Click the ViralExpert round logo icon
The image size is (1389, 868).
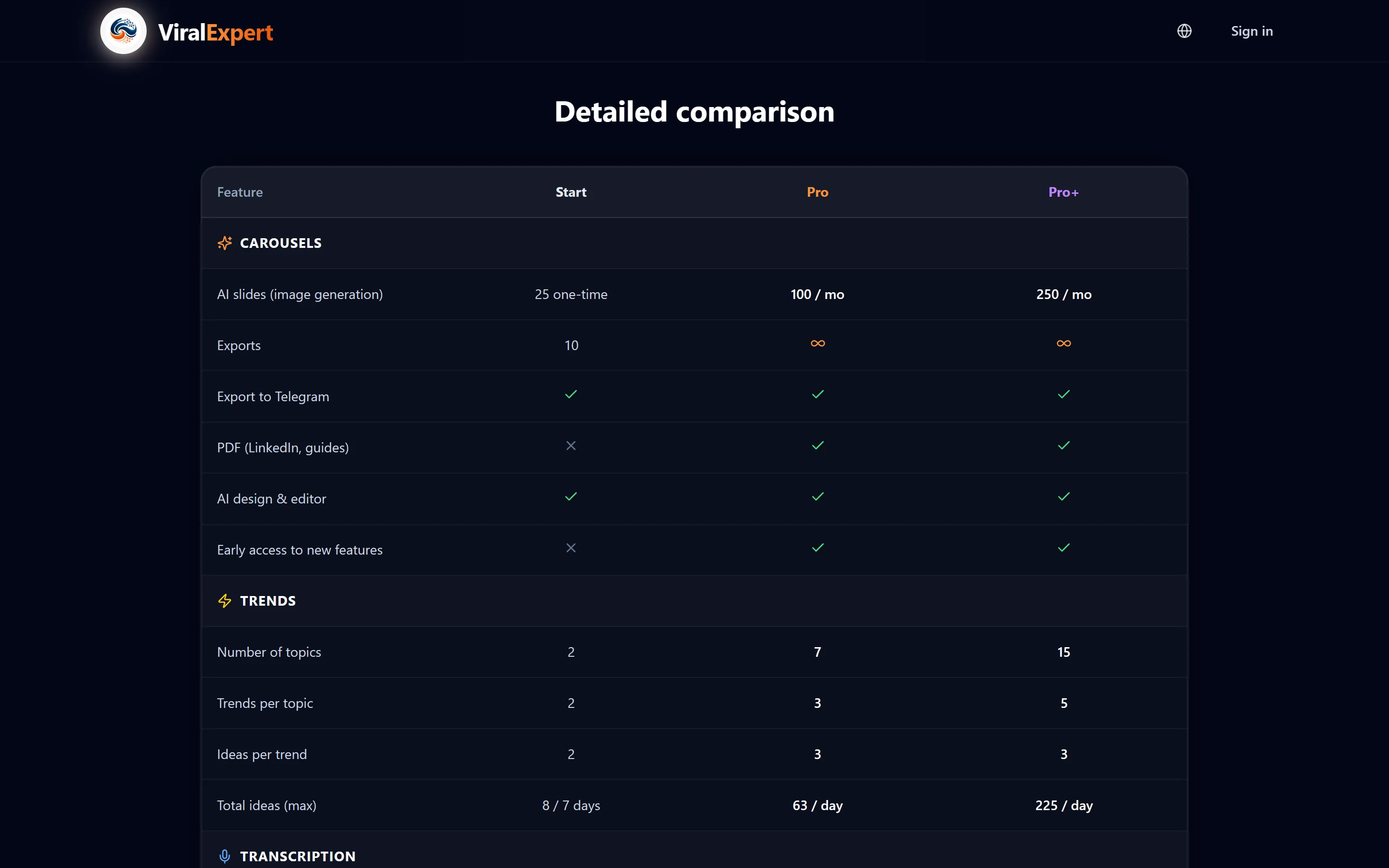coord(123,31)
